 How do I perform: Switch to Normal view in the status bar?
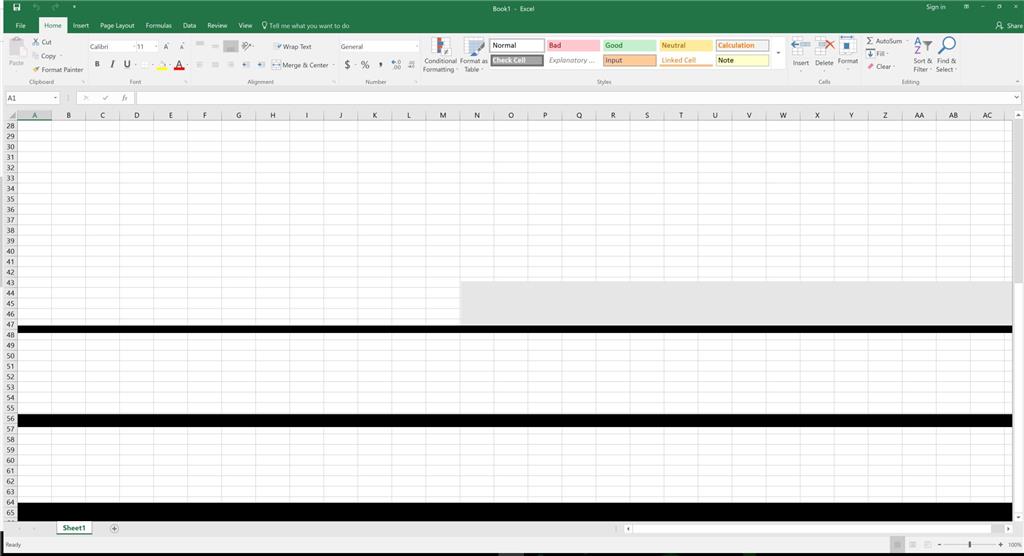897,544
